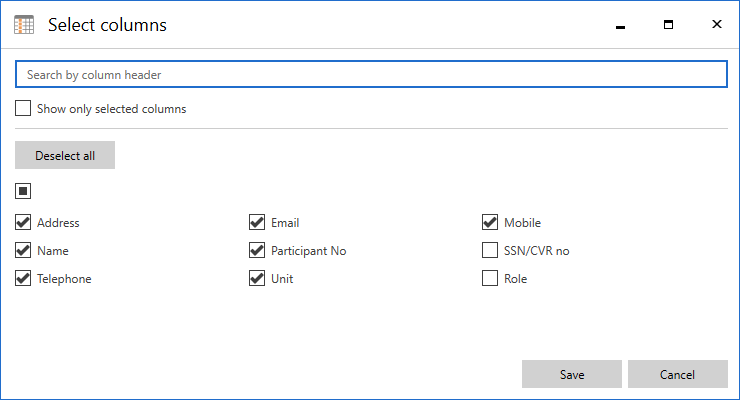Uncheck the Telephone column
The width and height of the screenshot is (740, 400).
[x=23, y=278]
